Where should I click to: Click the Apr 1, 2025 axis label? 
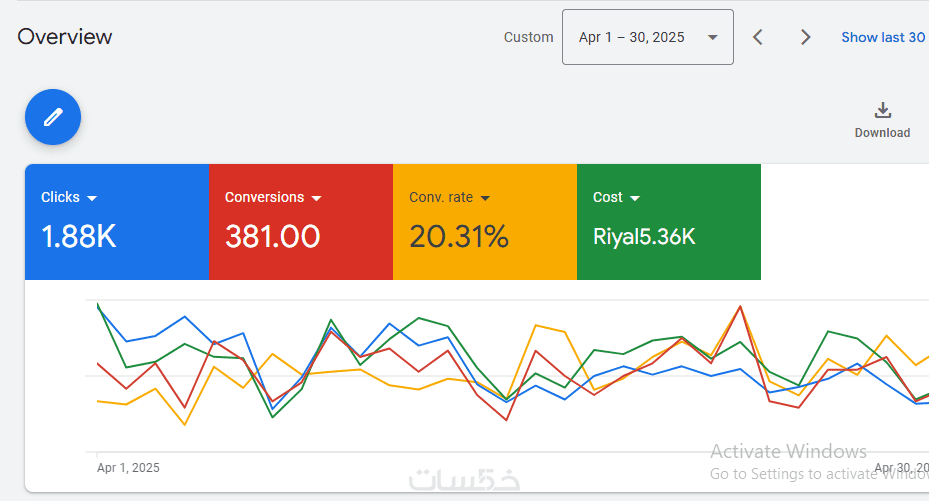(128, 468)
